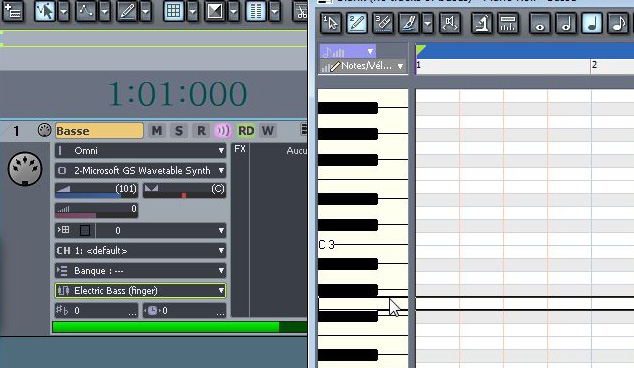The image size is (634, 368).
Task: Choose the half note duration
Action: point(566,23)
